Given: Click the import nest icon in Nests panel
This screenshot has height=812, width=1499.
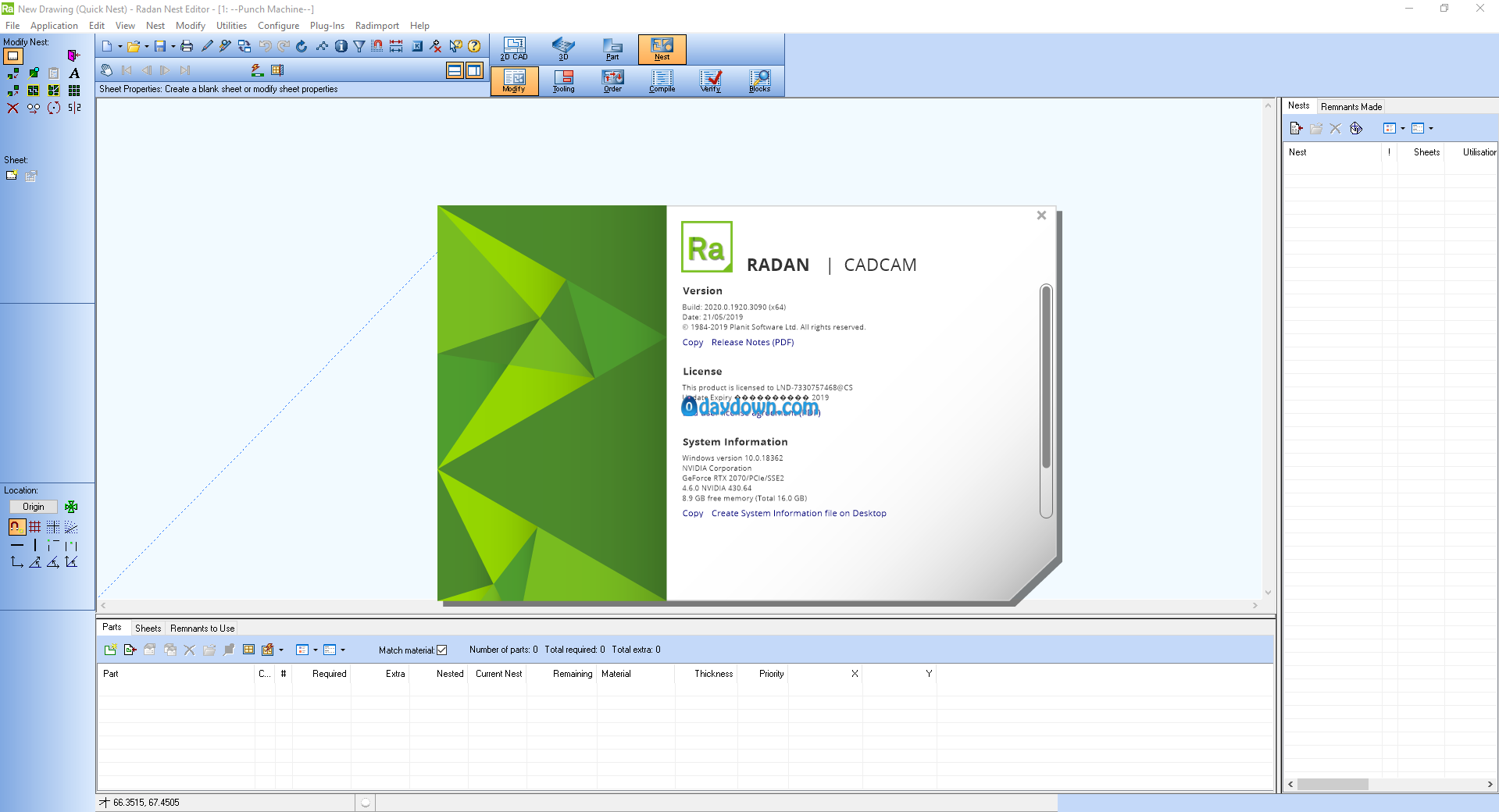Looking at the screenshot, I should click(1296, 128).
